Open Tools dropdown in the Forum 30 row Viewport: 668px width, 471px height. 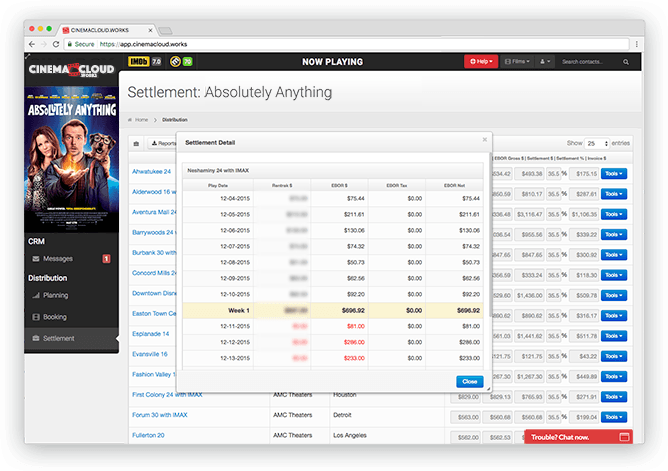[x=614, y=416]
